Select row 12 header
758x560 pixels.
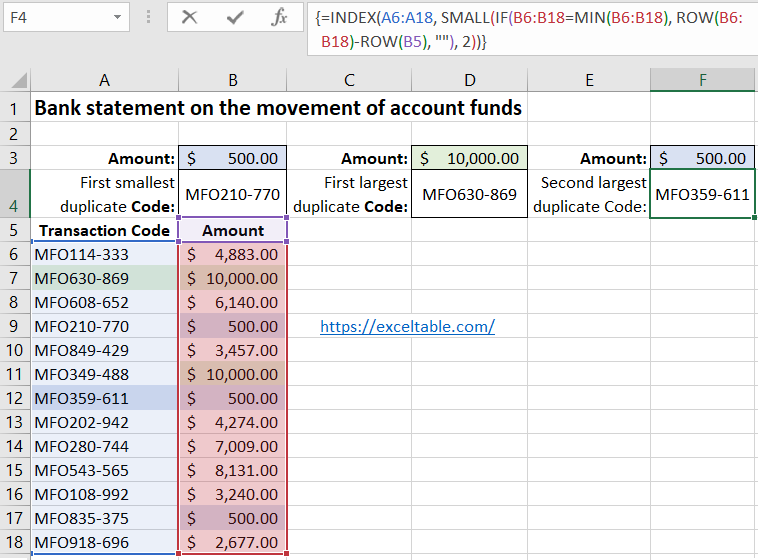tap(15, 397)
